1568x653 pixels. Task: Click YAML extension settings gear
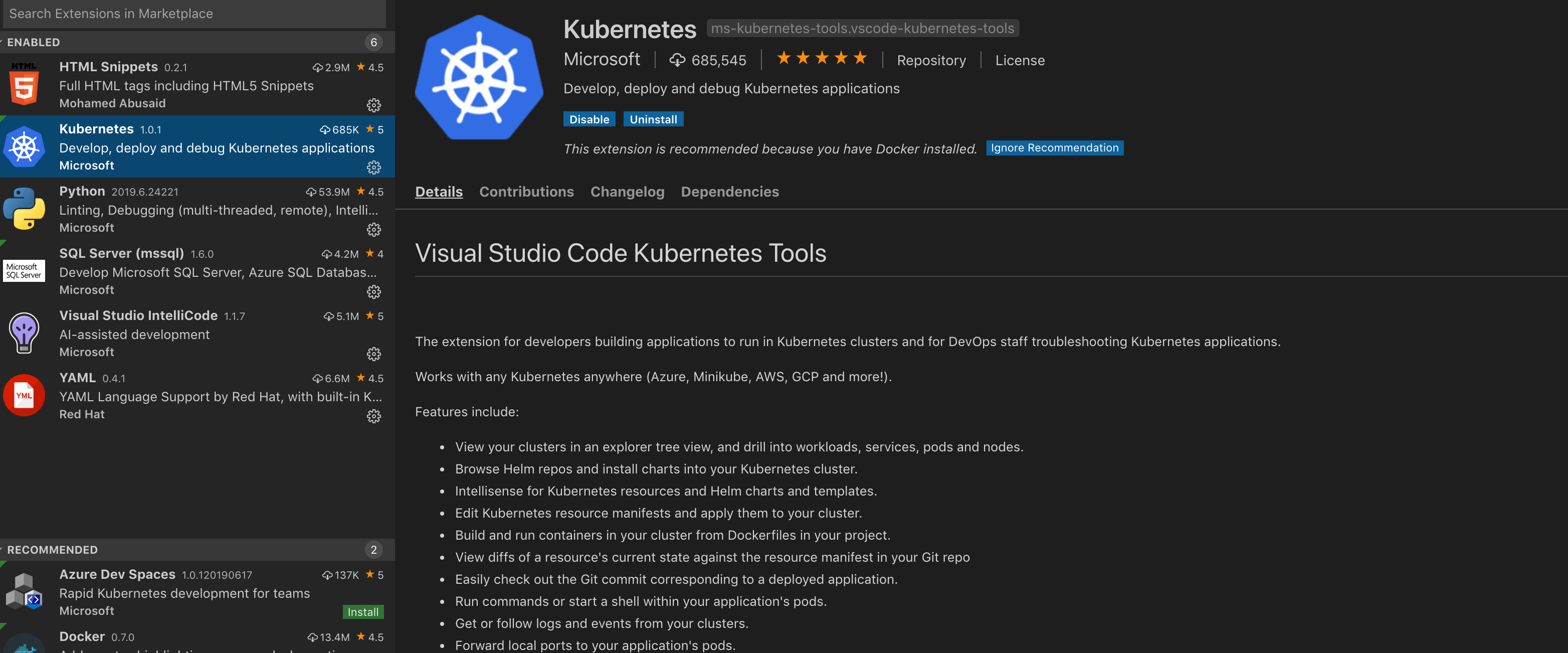coord(374,416)
